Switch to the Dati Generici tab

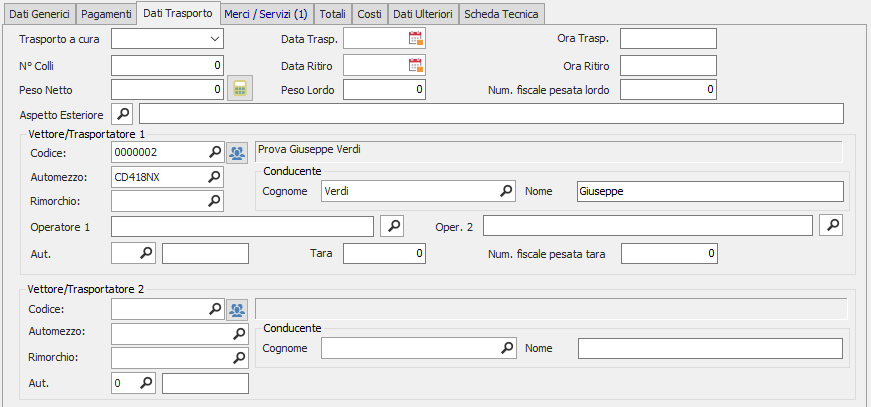38,13
